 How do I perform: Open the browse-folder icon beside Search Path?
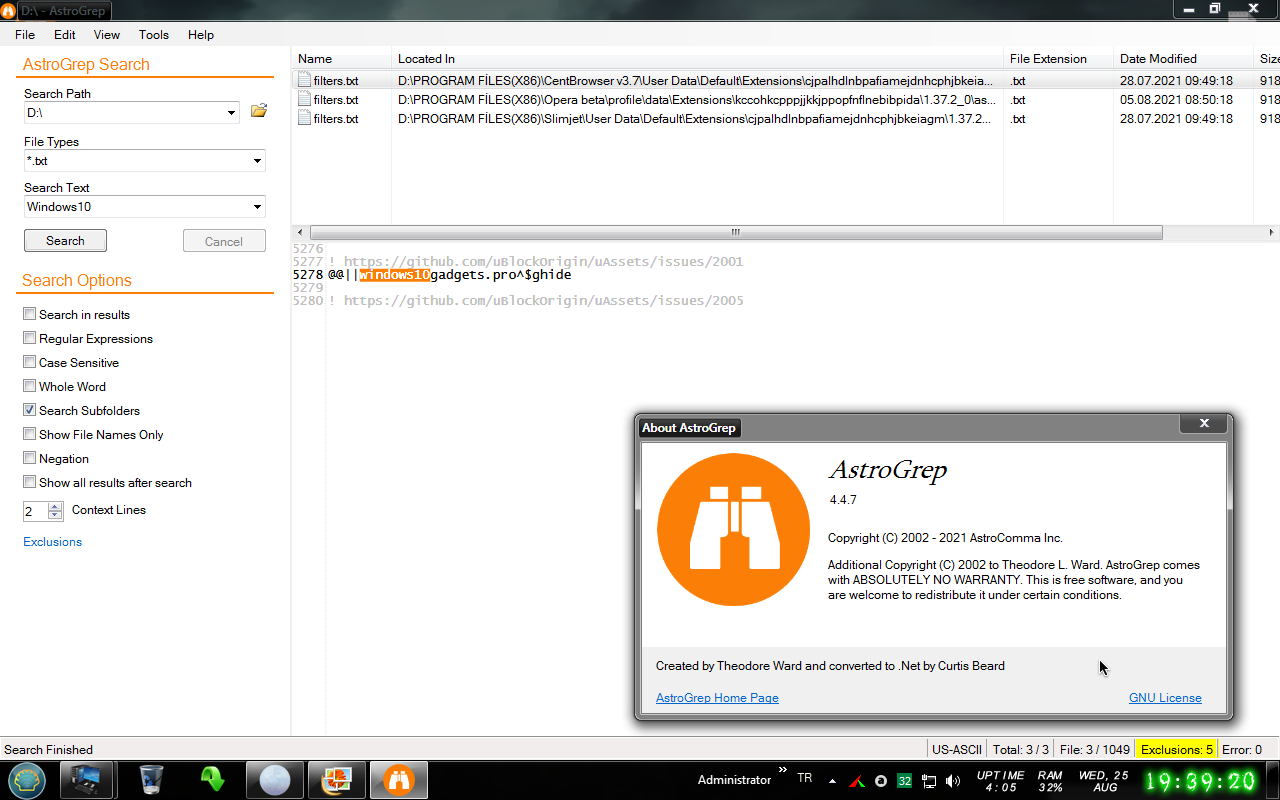point(259,111)
